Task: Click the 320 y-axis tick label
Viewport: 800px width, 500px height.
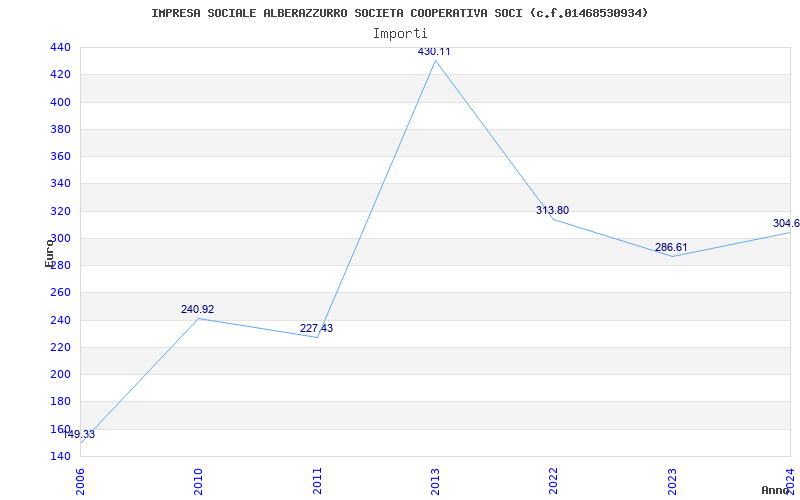Action: [60, 211]
